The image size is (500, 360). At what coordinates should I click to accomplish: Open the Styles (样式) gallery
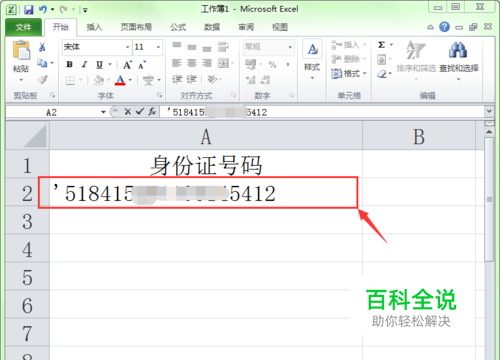312,59
